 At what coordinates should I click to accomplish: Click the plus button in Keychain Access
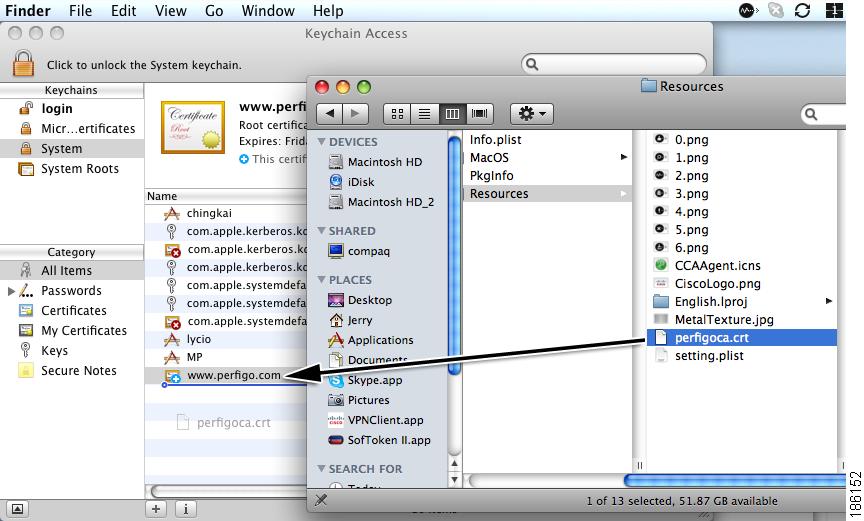point(156,509)
